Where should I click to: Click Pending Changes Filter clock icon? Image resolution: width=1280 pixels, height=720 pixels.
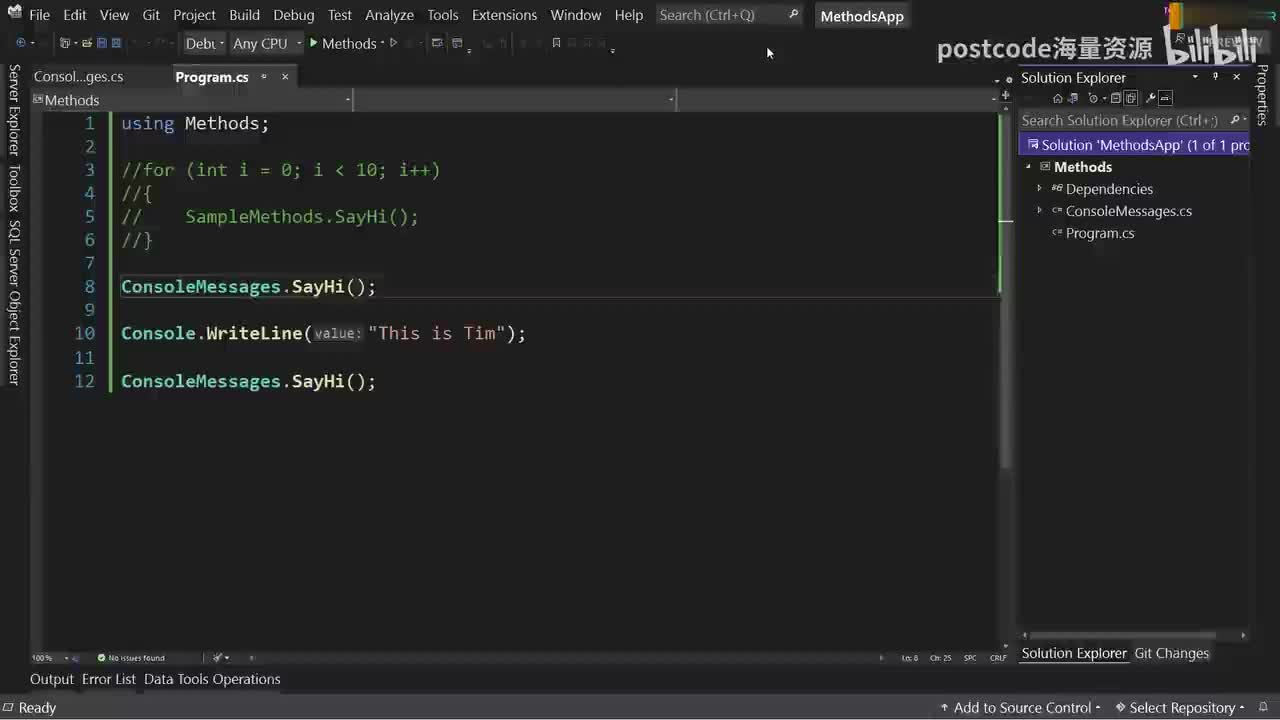pos(1094,98)
